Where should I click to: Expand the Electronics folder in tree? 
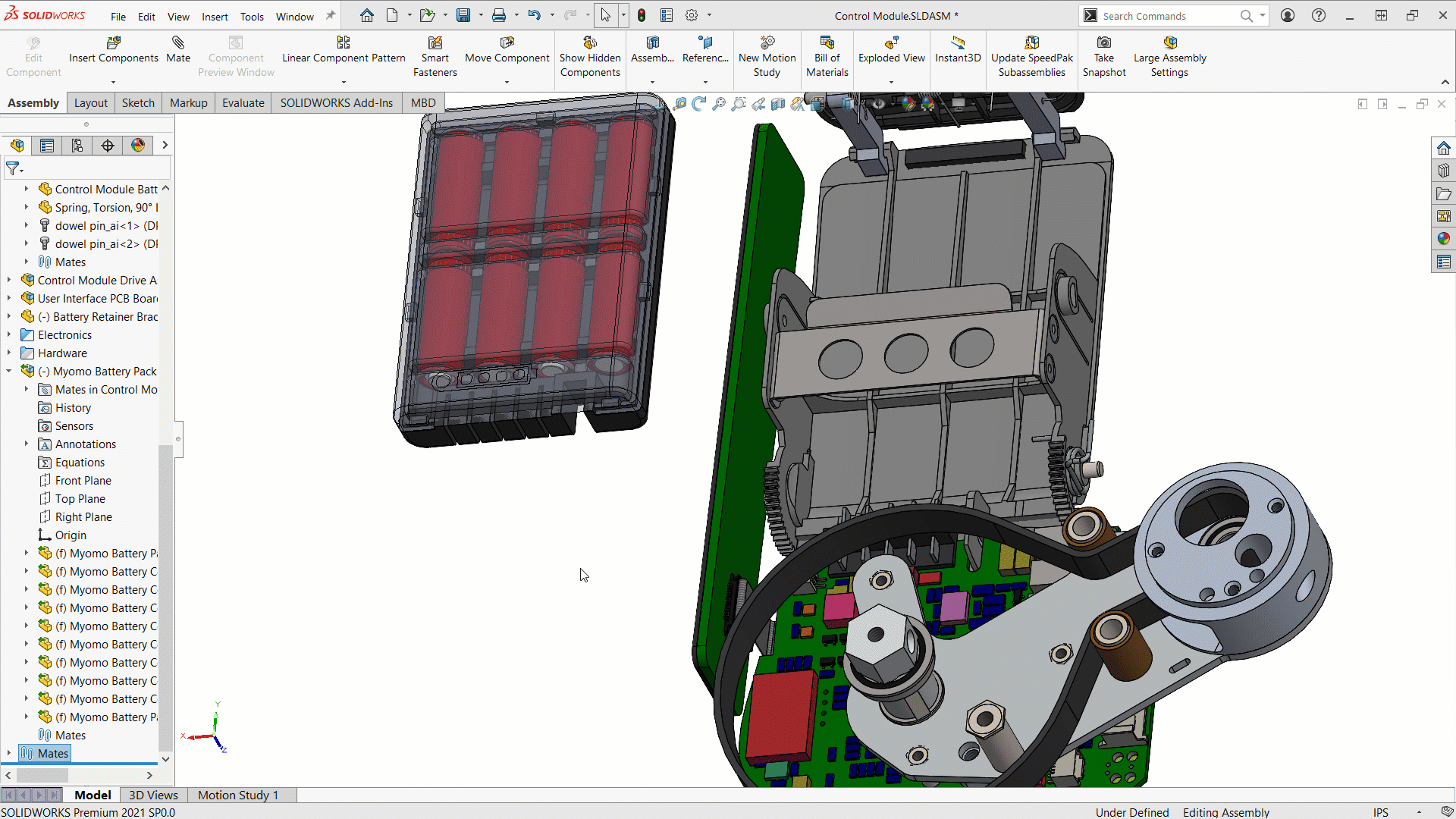pos(10,334)
